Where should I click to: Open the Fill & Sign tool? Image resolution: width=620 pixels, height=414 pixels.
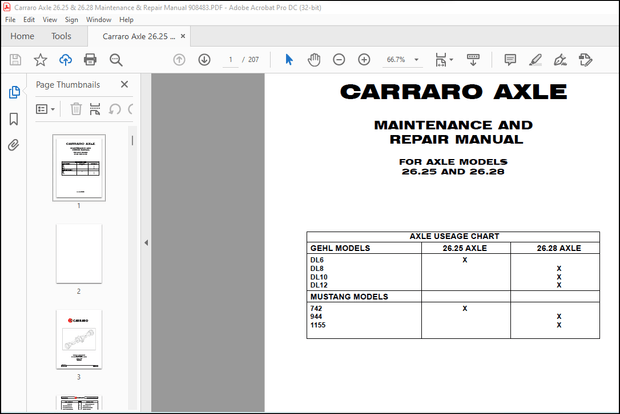[560, 60]
